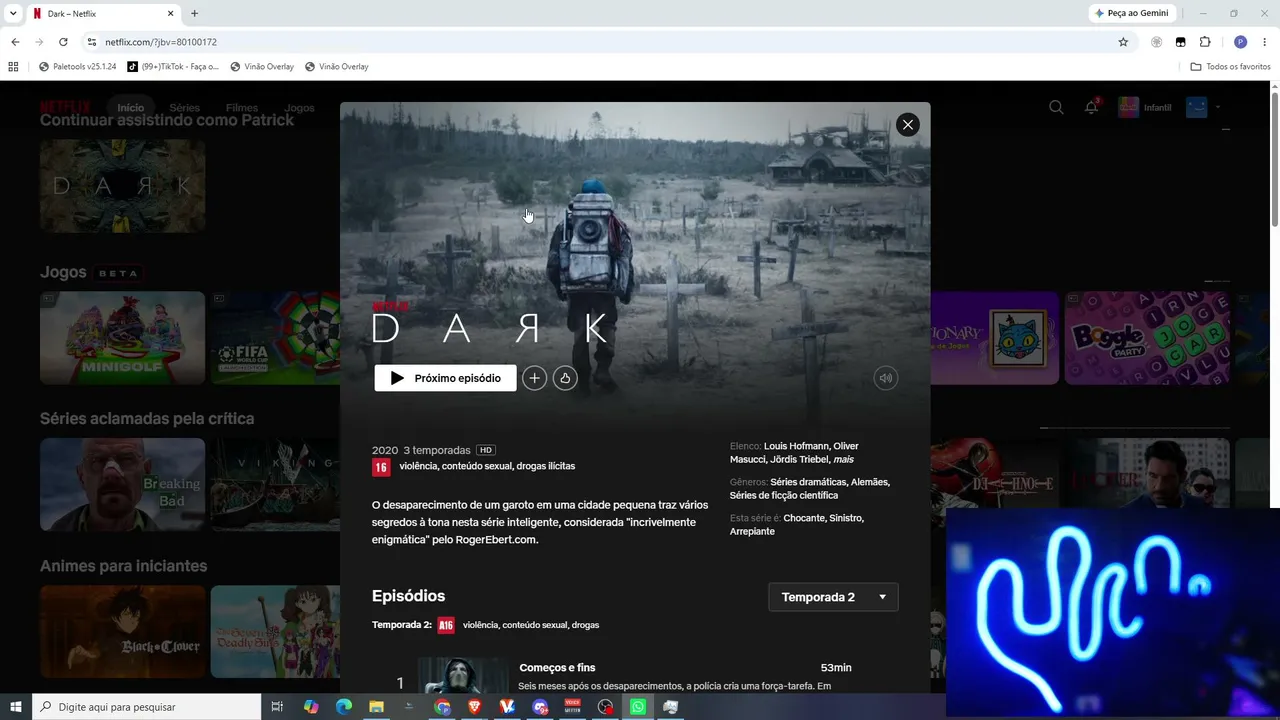Open the Minigolf game card

[123, 338]
